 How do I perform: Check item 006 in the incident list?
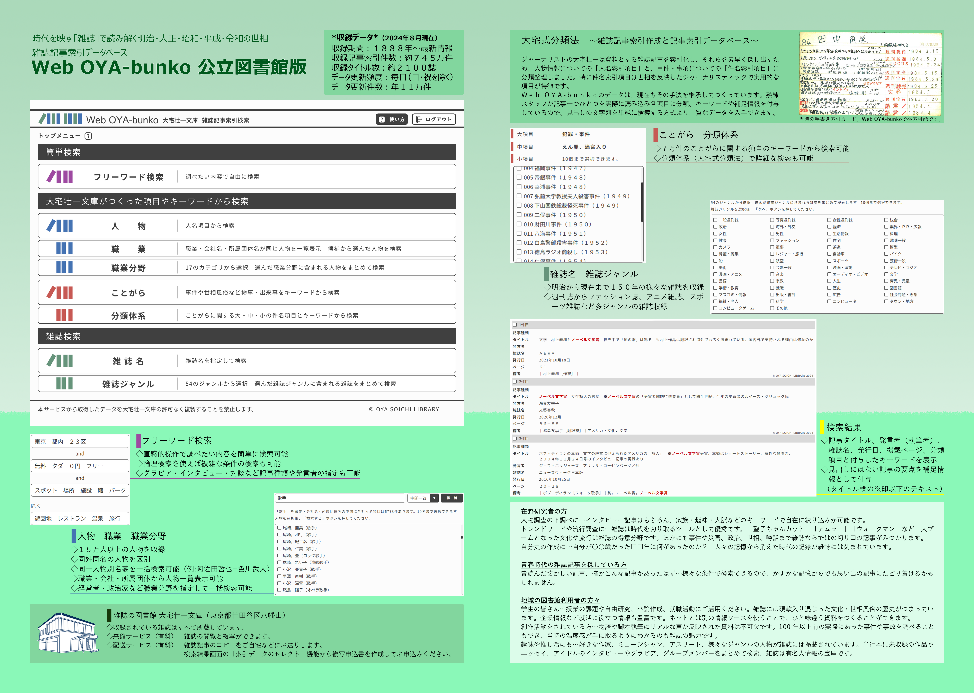[x=519, y=186]
